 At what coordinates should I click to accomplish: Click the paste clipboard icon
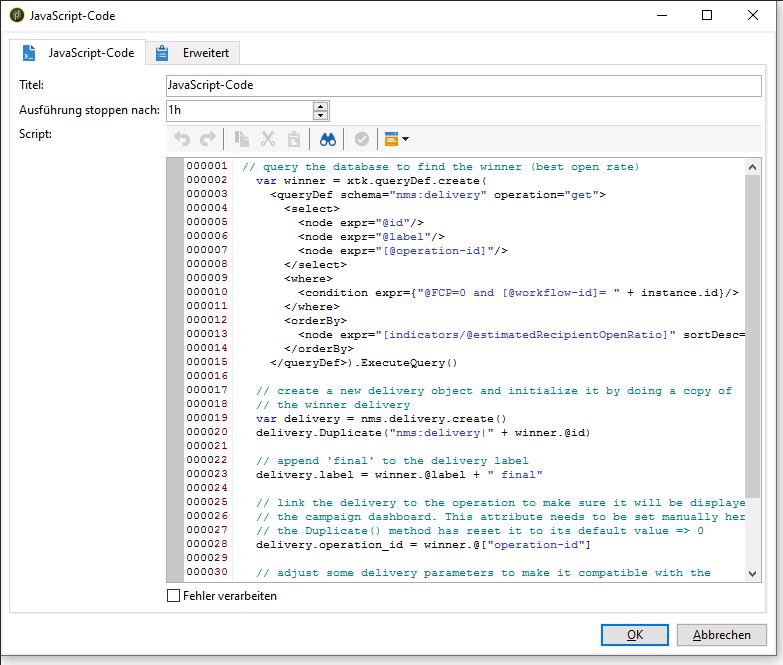[294, 139]
